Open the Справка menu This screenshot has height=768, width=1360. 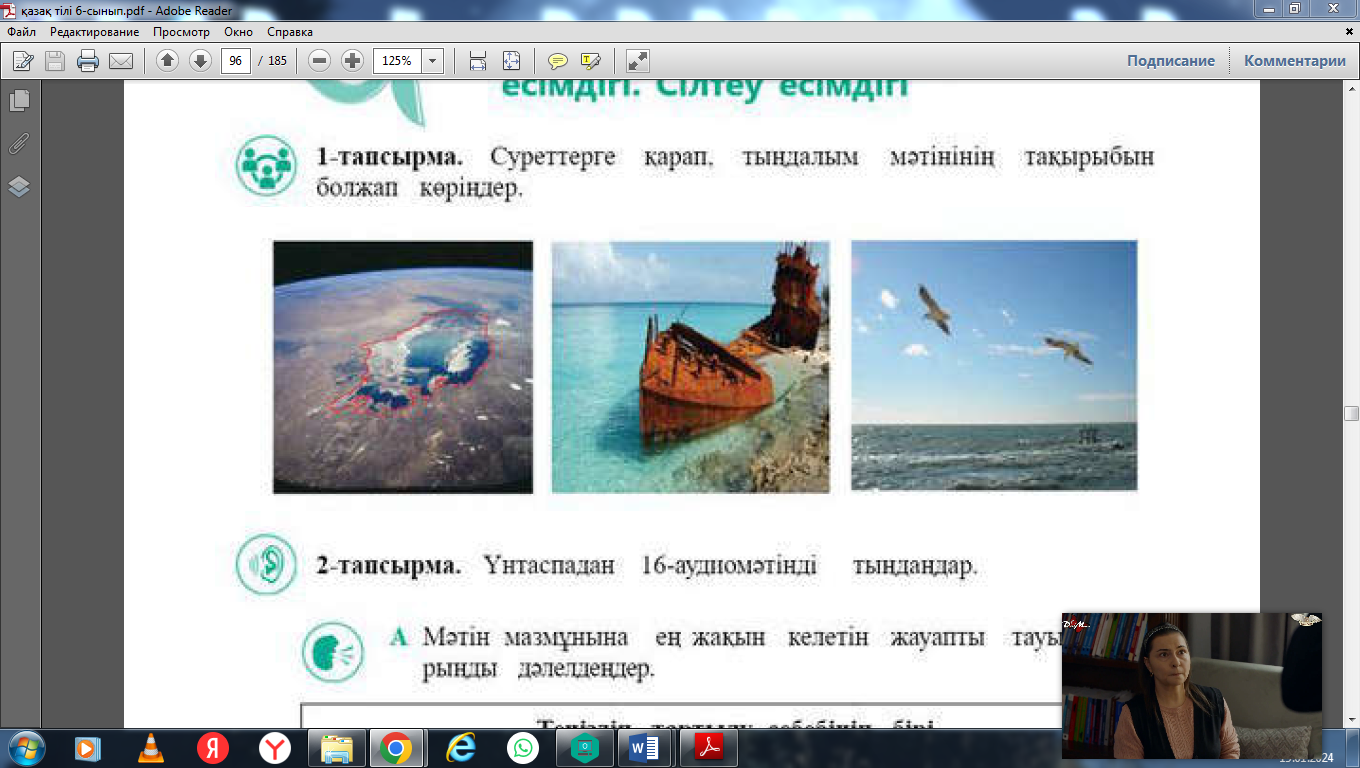pos(290,32)
